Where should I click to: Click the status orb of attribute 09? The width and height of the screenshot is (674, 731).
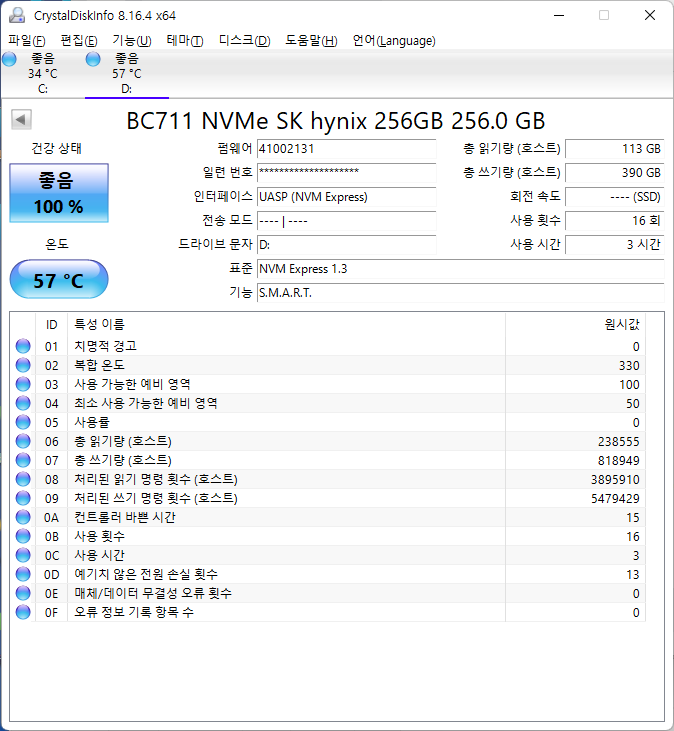[23, 498]
